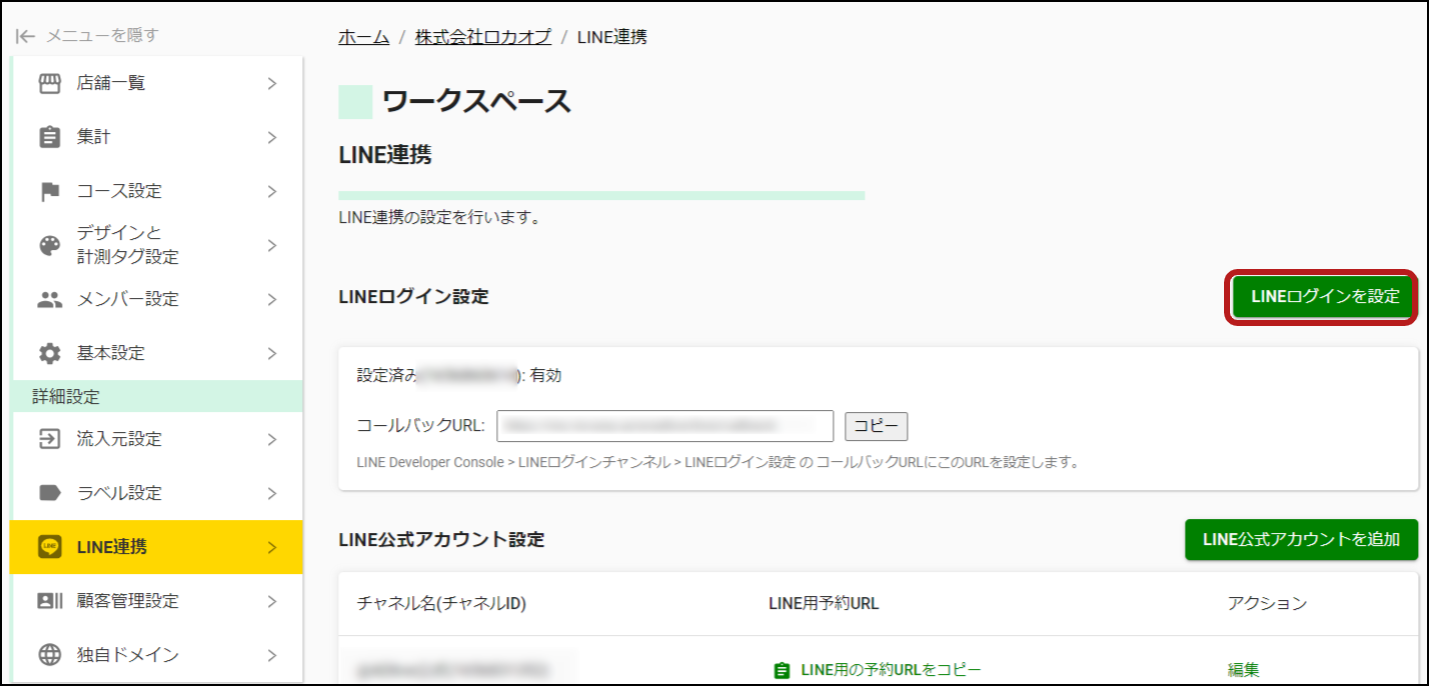Click the コース設定 flag icon
Image resolution: width=1429 pixels, height=686 pixels.
pos(49,192)
